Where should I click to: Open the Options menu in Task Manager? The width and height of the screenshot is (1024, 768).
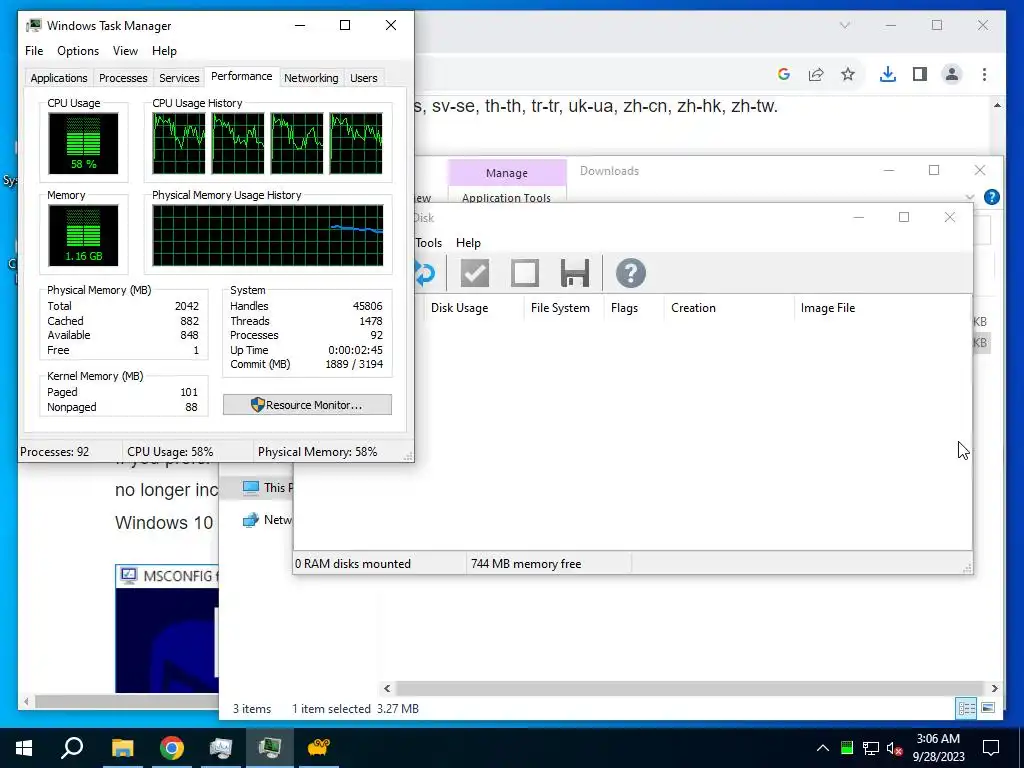[x=78, y=51]
